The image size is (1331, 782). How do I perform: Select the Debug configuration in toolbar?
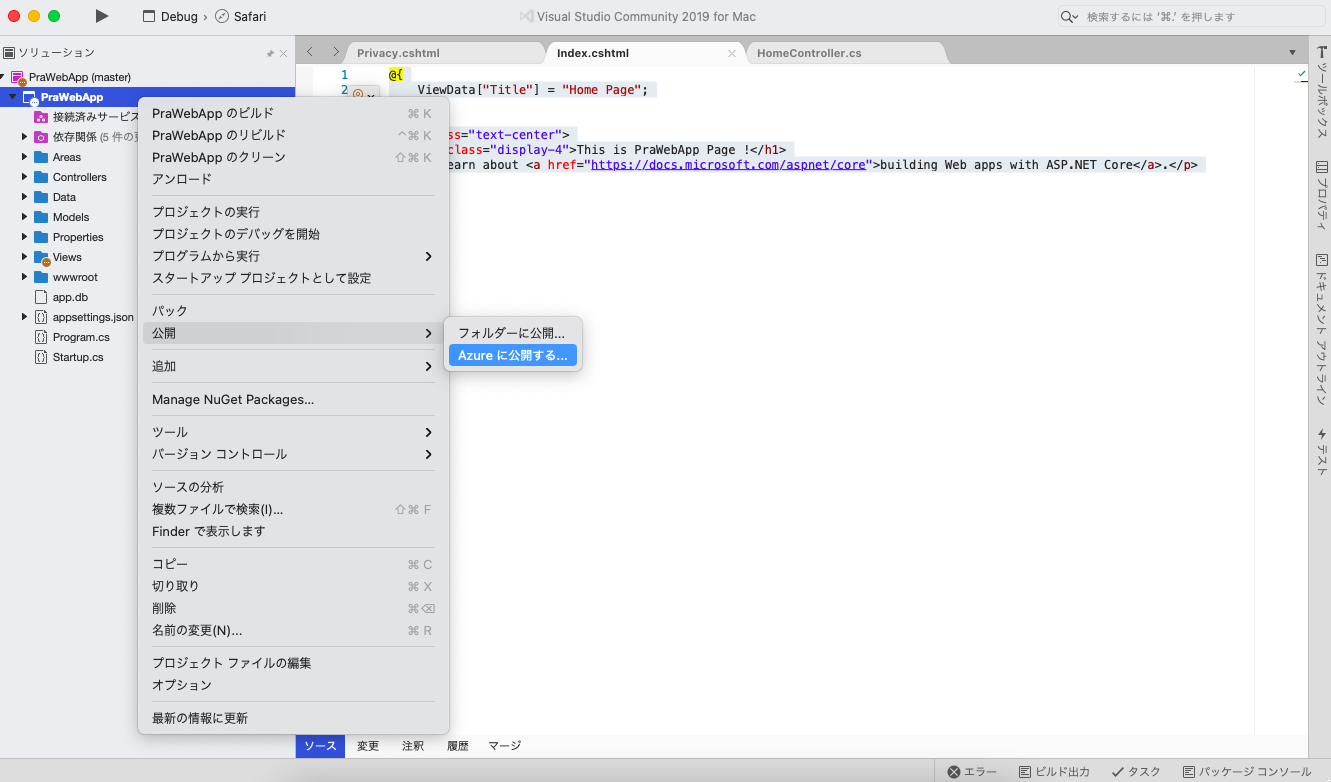(x=170, y=17)
